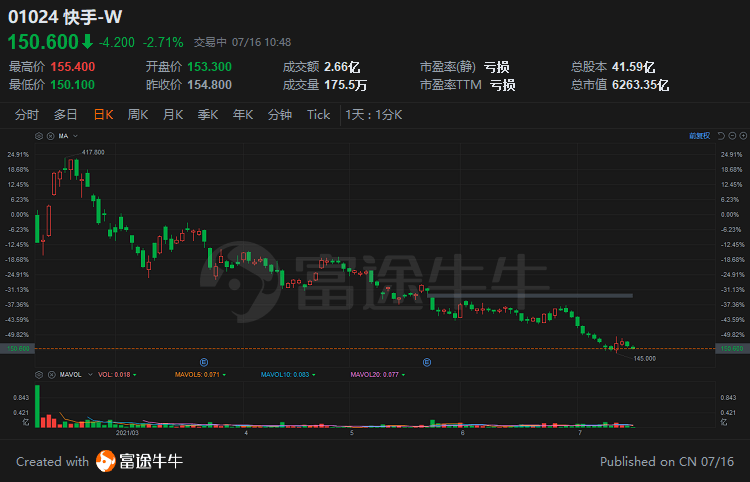Screen dimensions: 750x482
Task: Click the 145.000 low price label
Action: (644, 359)
